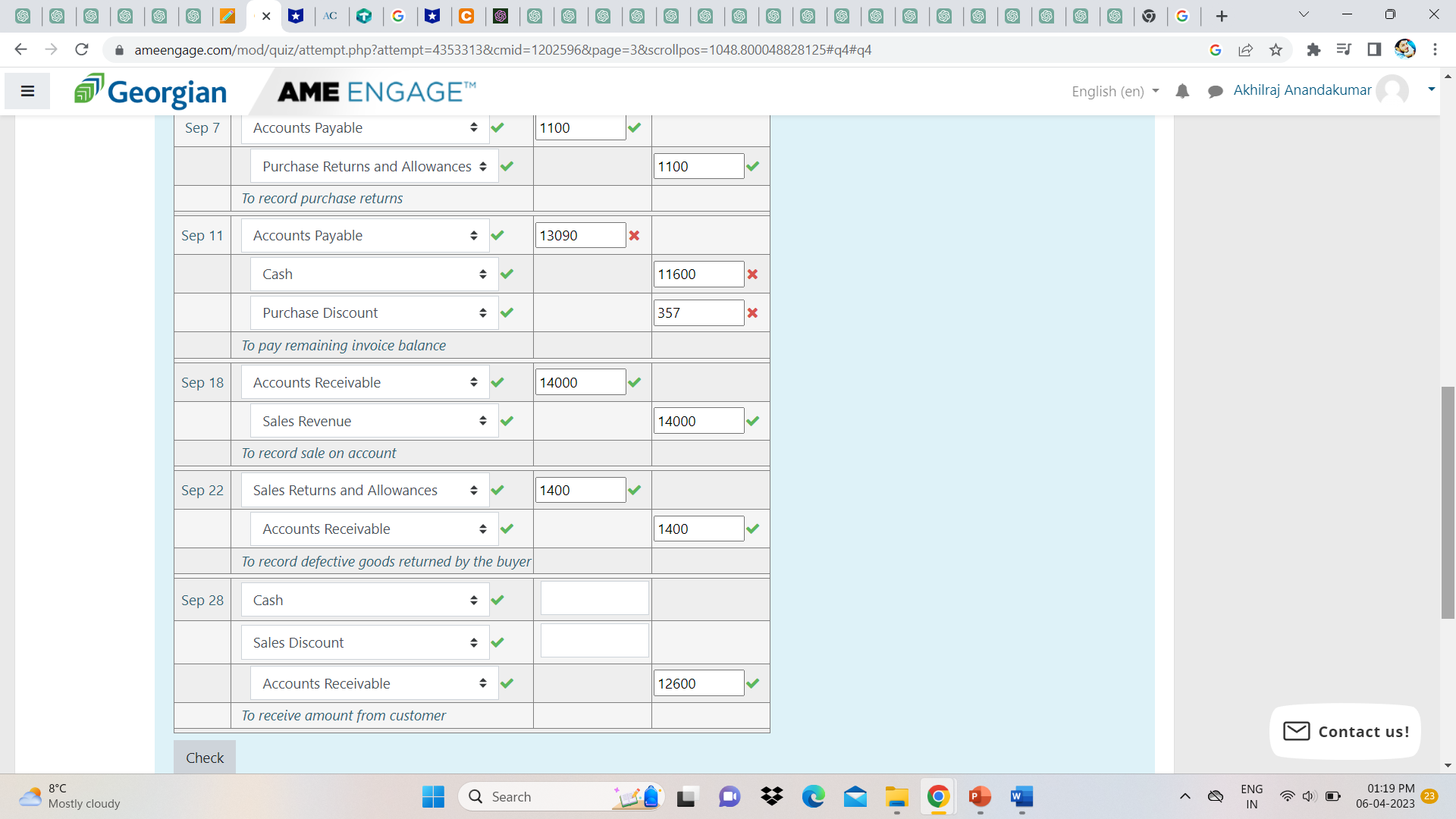Click the Contact us! button

pyautogui.click(x=1345, y=732)
